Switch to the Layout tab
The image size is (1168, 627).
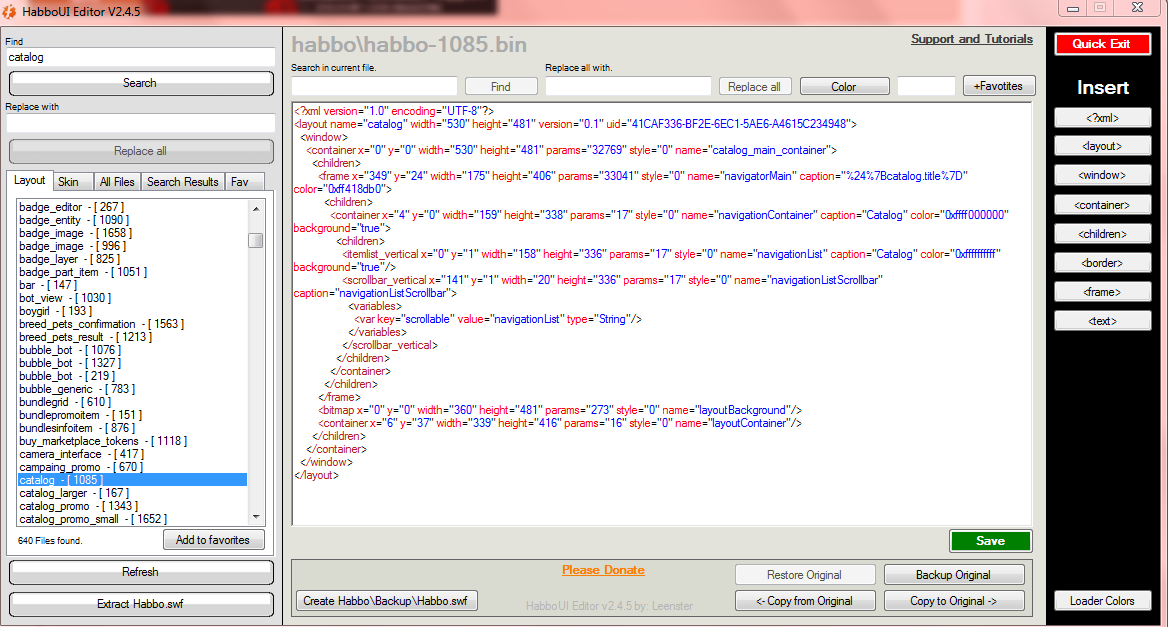coord(30,181)
